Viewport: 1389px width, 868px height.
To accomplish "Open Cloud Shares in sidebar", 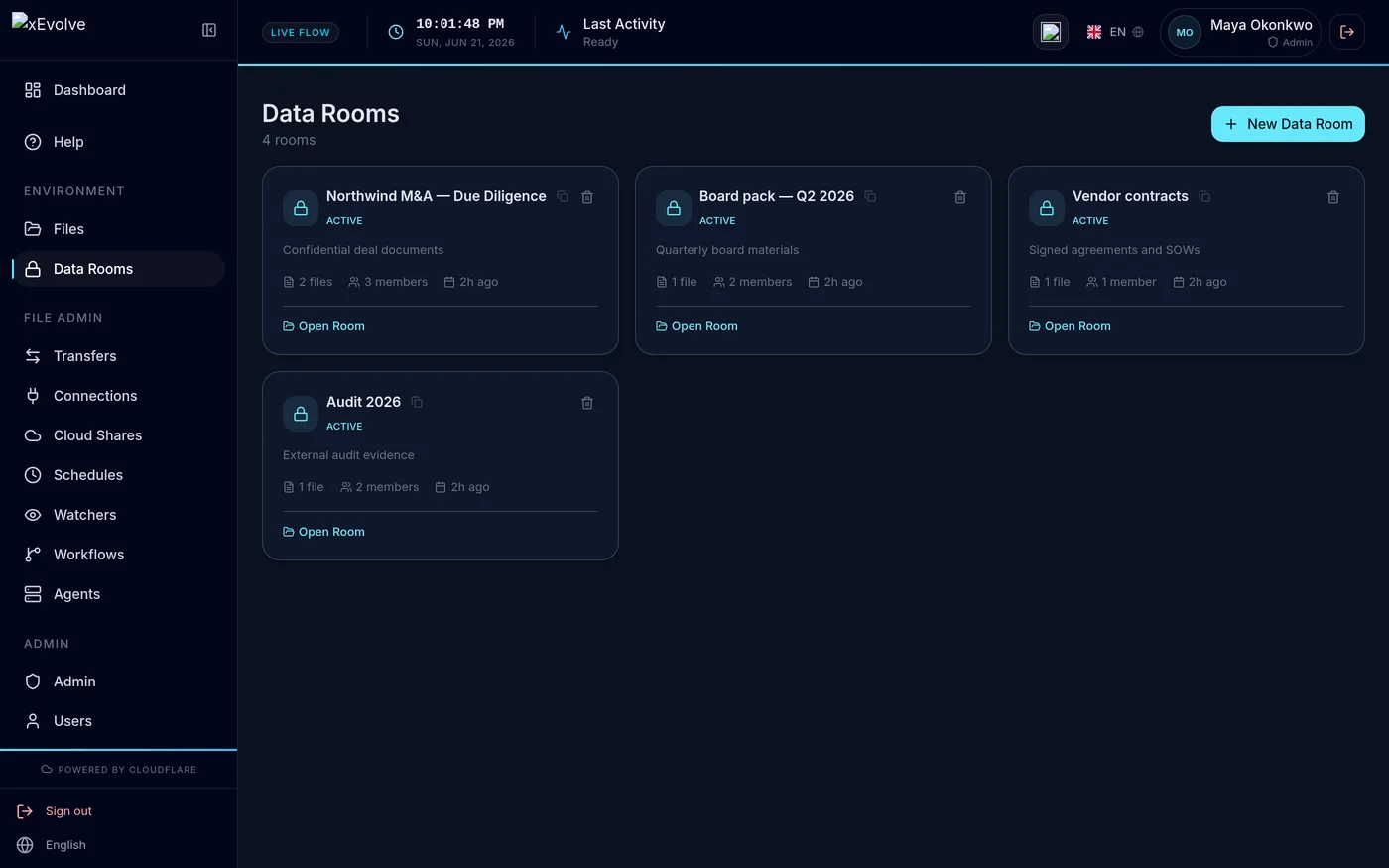I will pos(118,435).
